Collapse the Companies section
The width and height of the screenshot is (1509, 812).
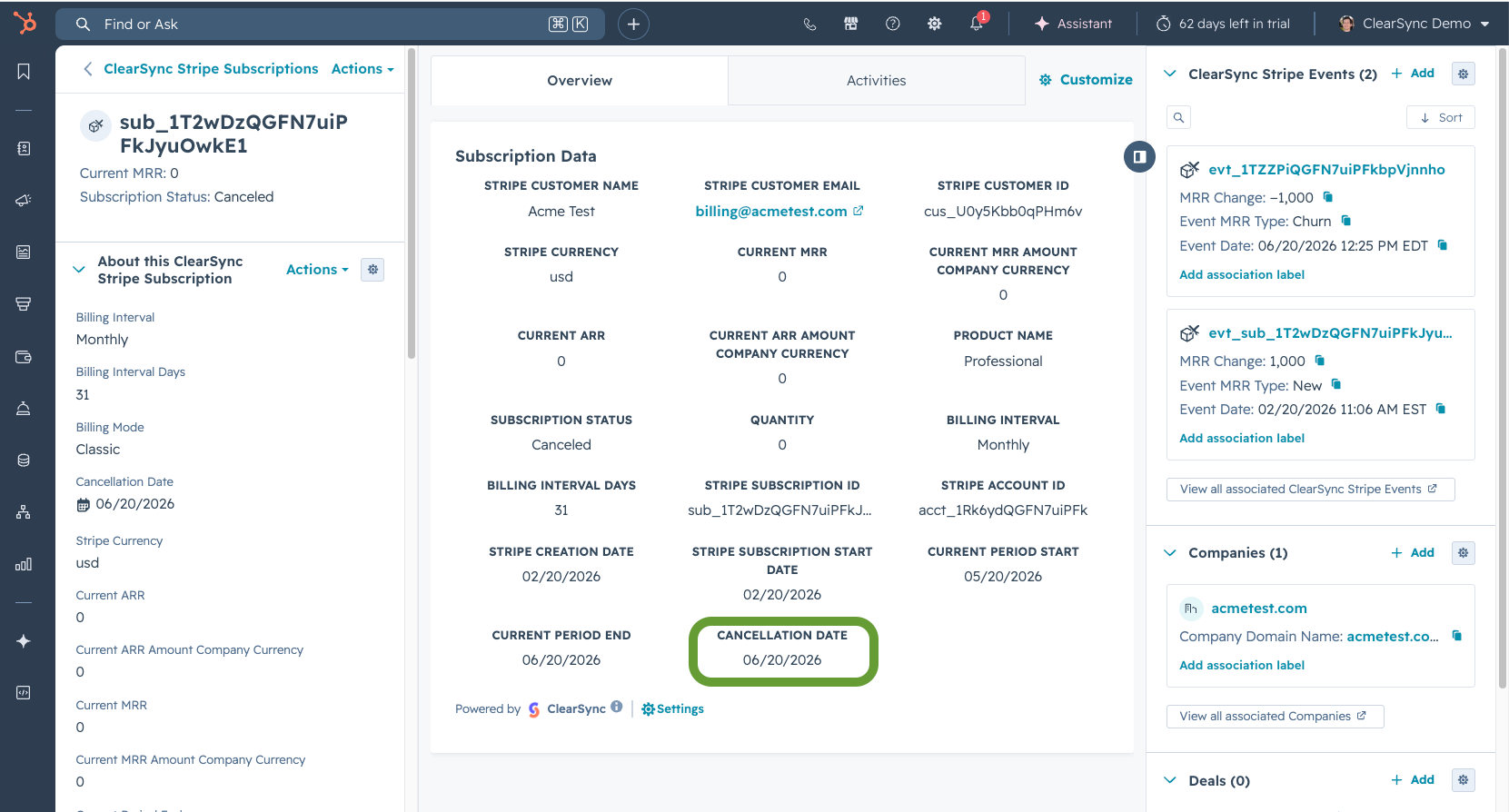click(x=1170, y=553)
